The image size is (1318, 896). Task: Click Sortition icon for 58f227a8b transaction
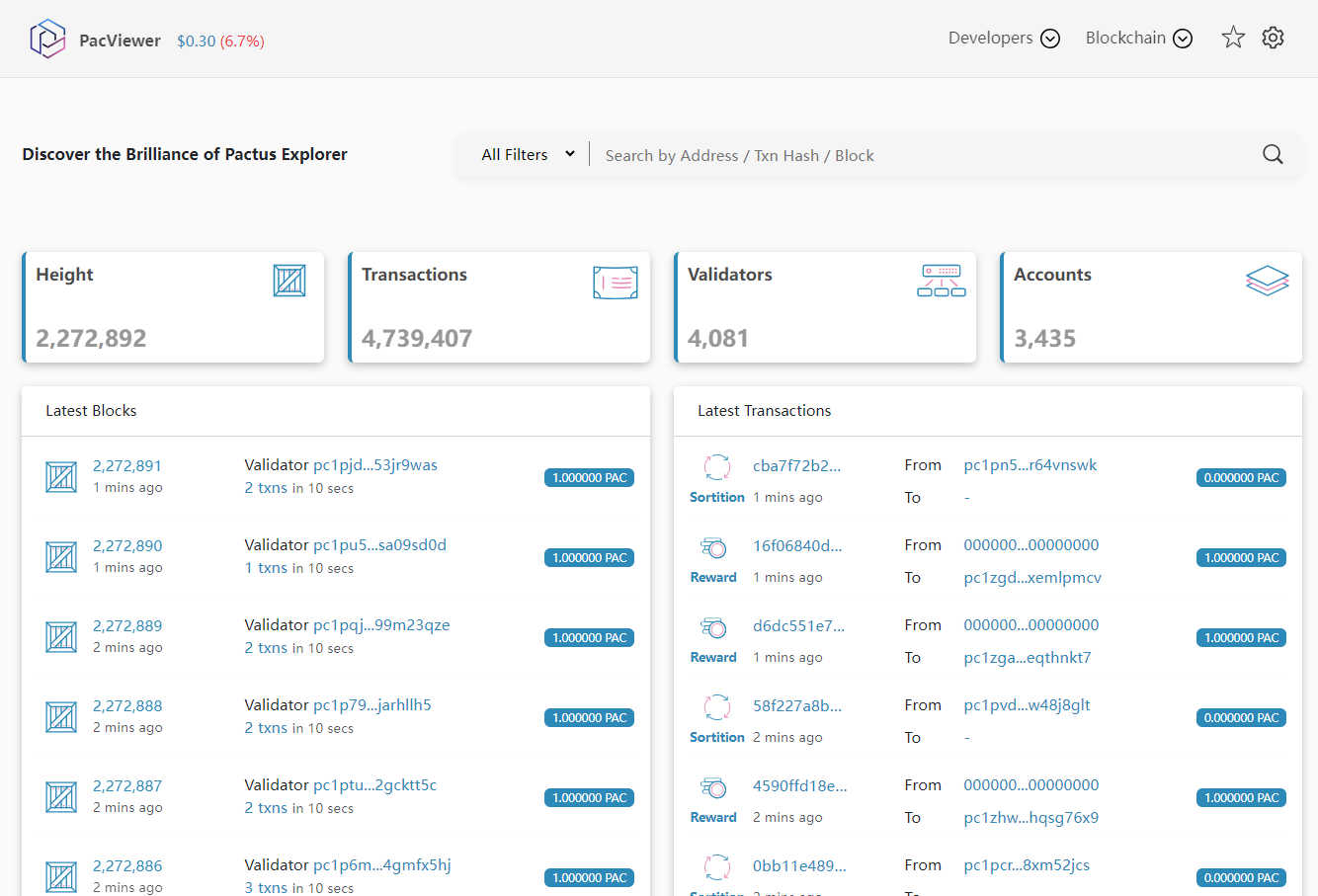coord(717,706)
